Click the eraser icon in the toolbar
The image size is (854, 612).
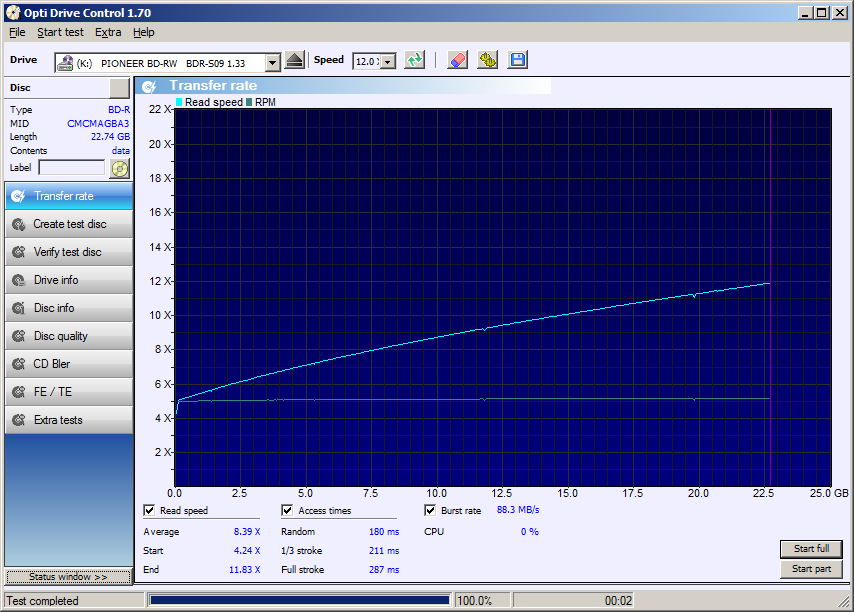pos(458,60)
